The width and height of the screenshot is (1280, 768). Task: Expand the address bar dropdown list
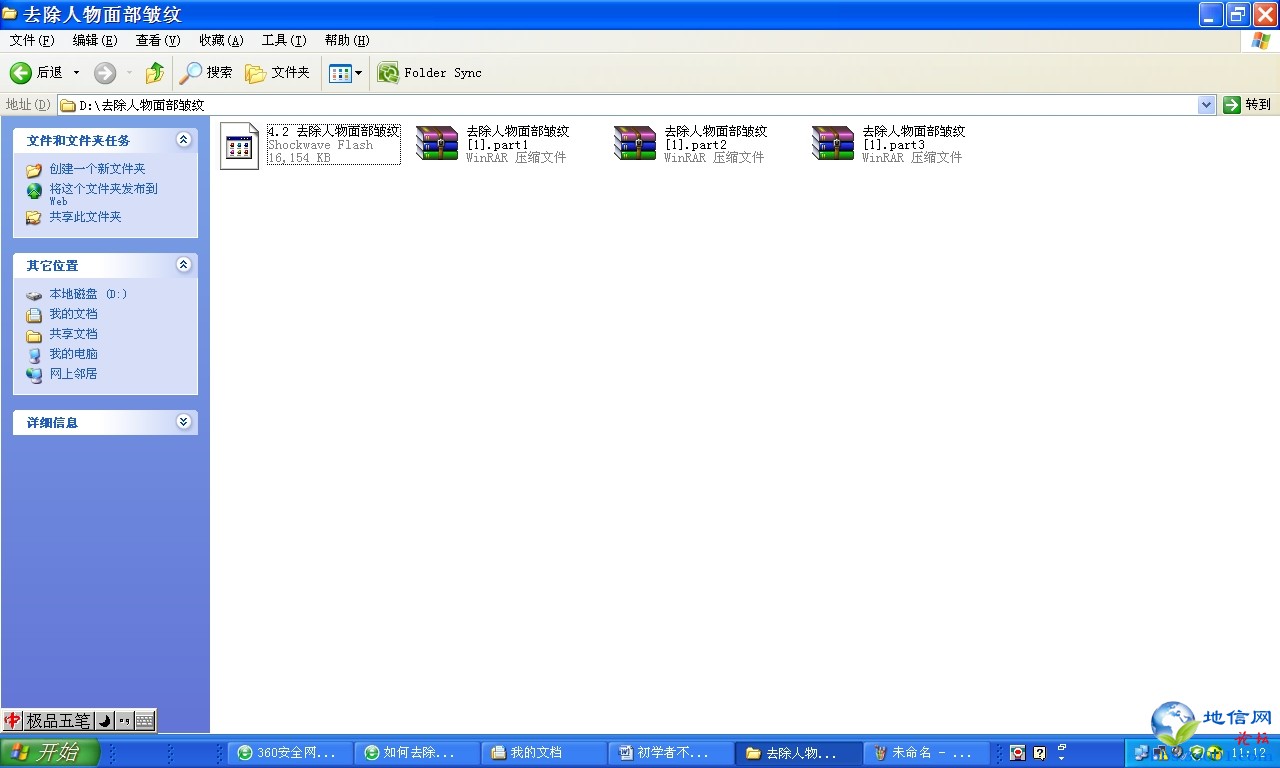[1207, 105]
